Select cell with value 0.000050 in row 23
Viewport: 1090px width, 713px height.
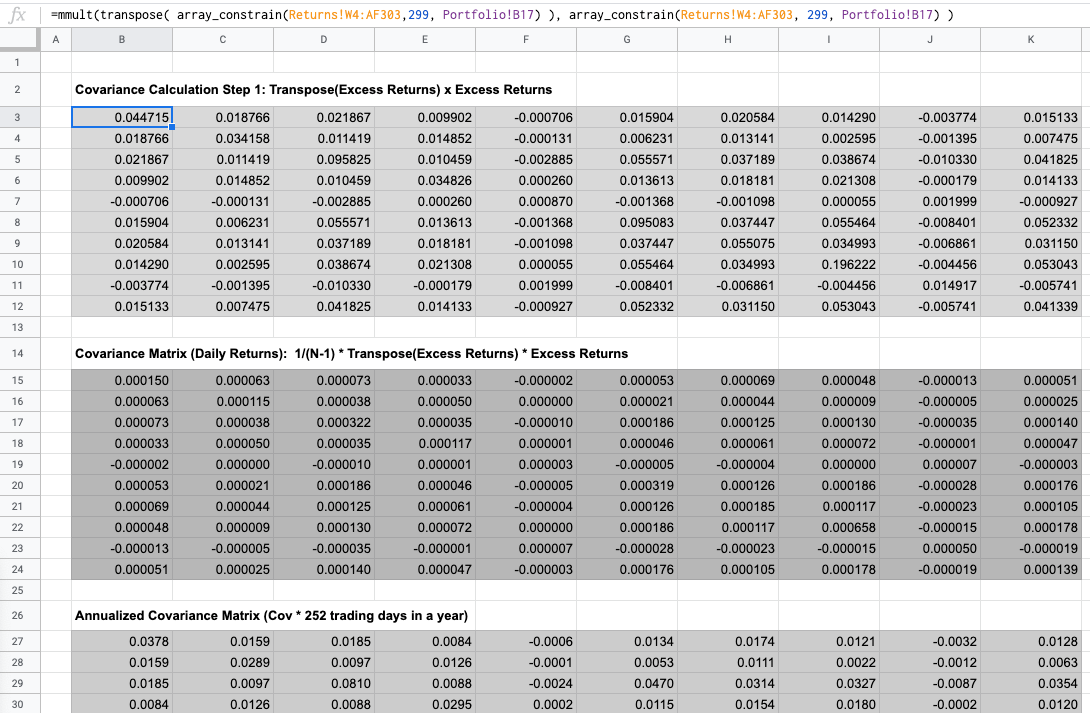pyautogui.click(x=930, y=548)
